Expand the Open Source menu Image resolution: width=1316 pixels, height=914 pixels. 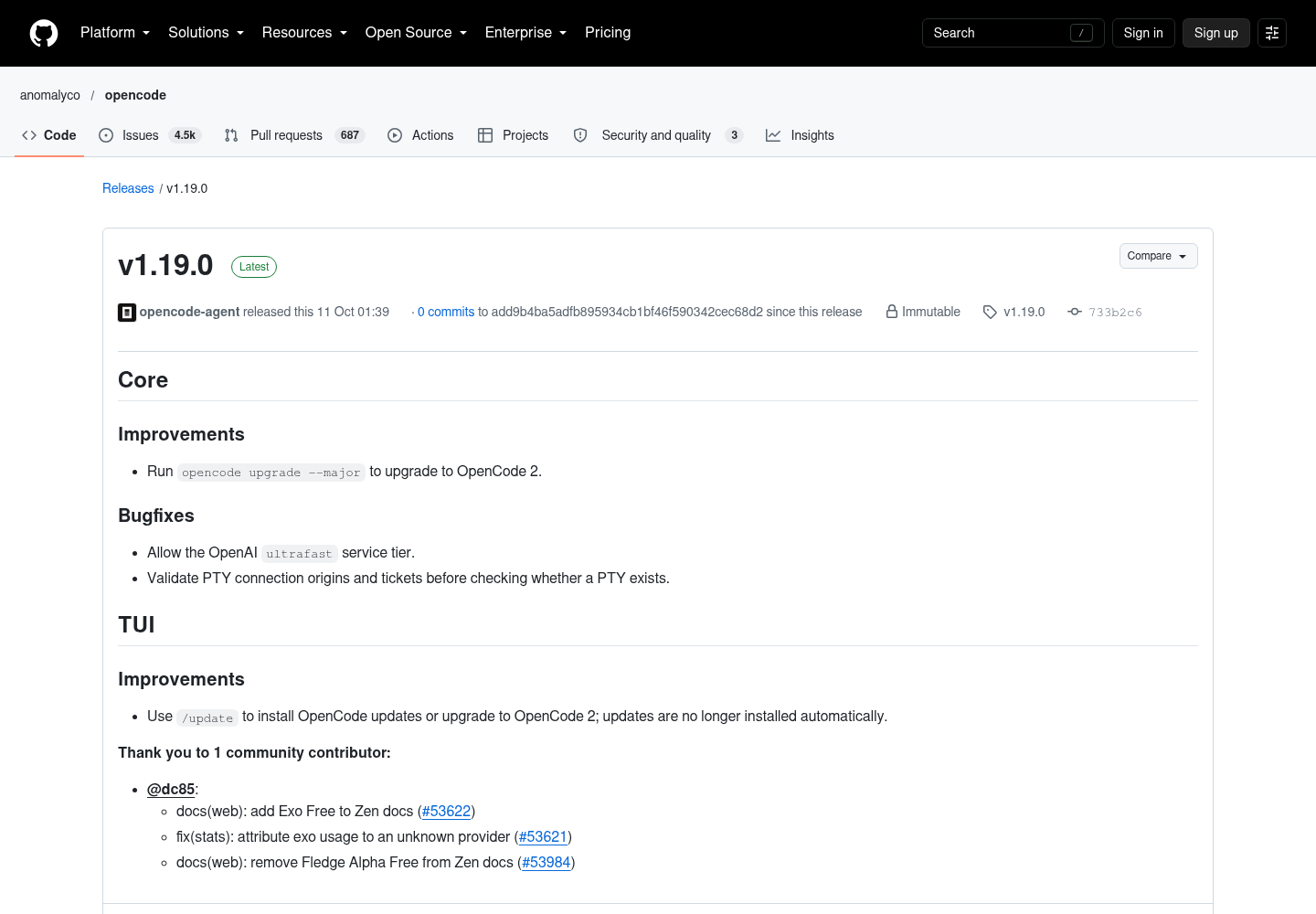[x=416, y=33]
